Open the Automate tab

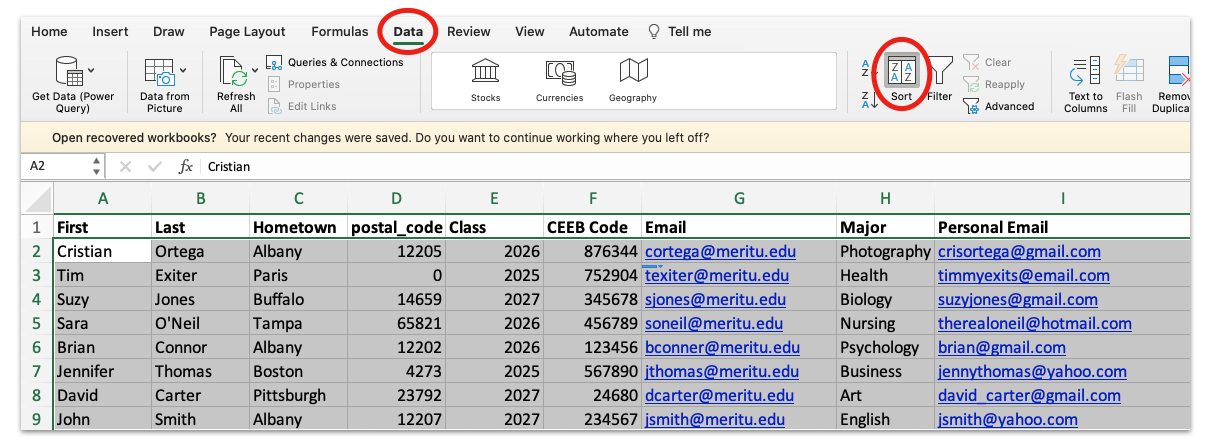pyautogui.click(x=598, y=31)
